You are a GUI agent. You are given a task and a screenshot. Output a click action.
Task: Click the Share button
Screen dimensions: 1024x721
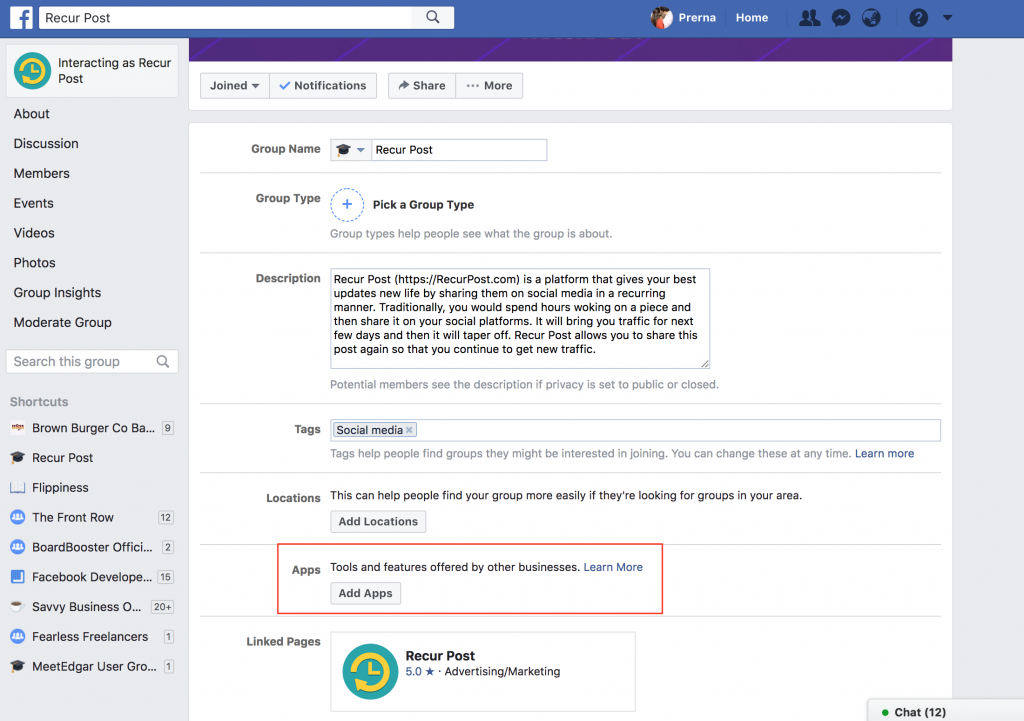click(x=422, y=86)
